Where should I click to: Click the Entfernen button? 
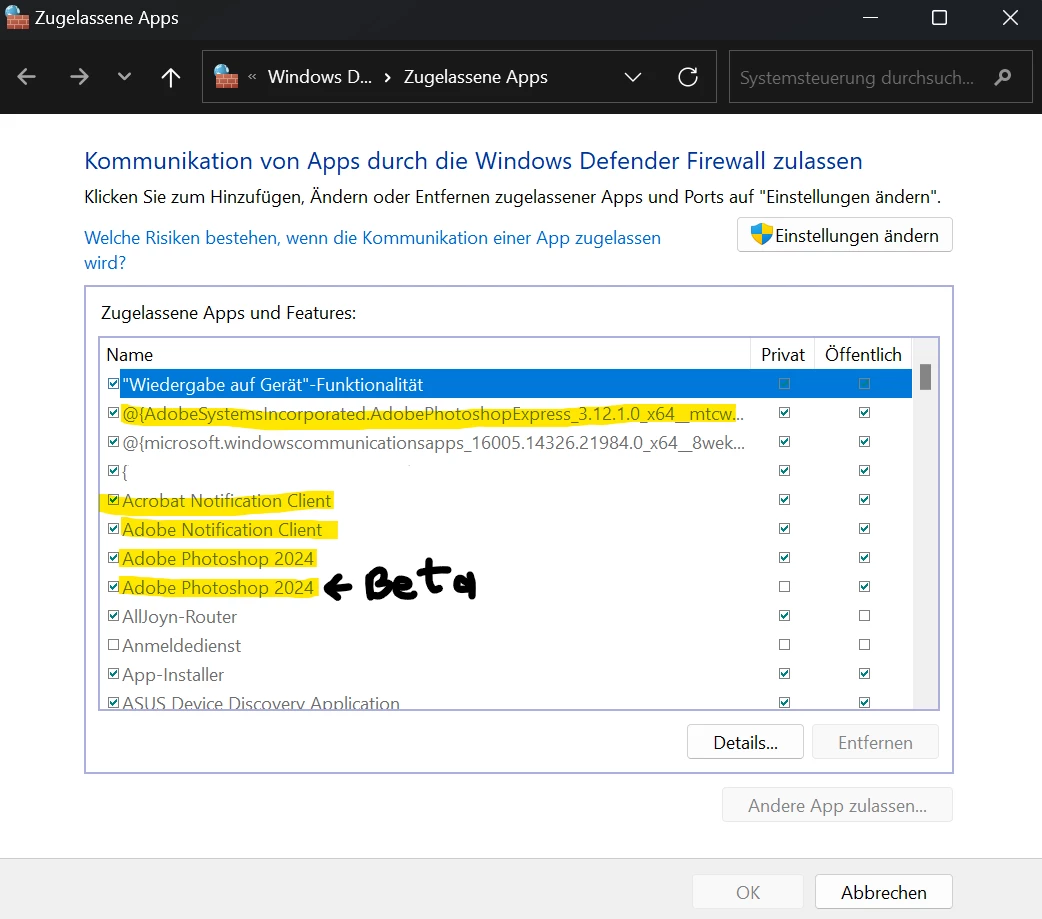point(875,742)
